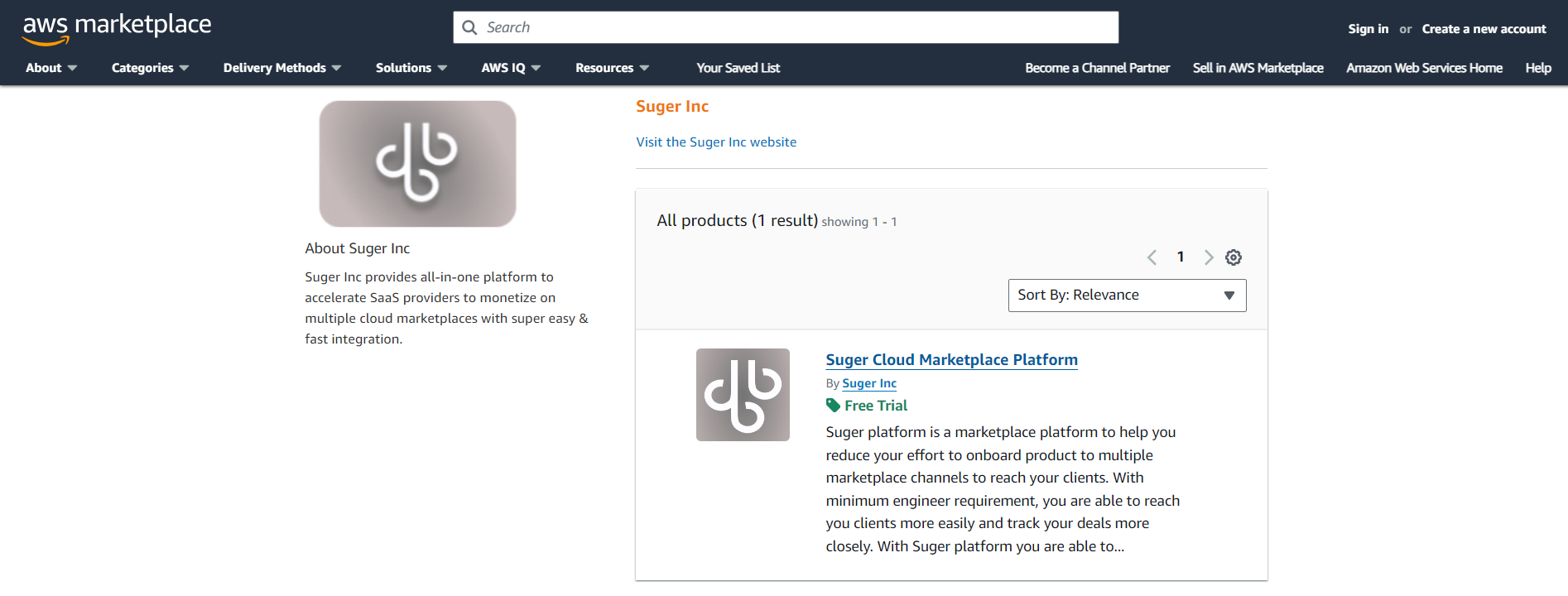This screenshot has height=596, width=1568.
Task: Focus the Search input field
Action: (x=786, y=27)
